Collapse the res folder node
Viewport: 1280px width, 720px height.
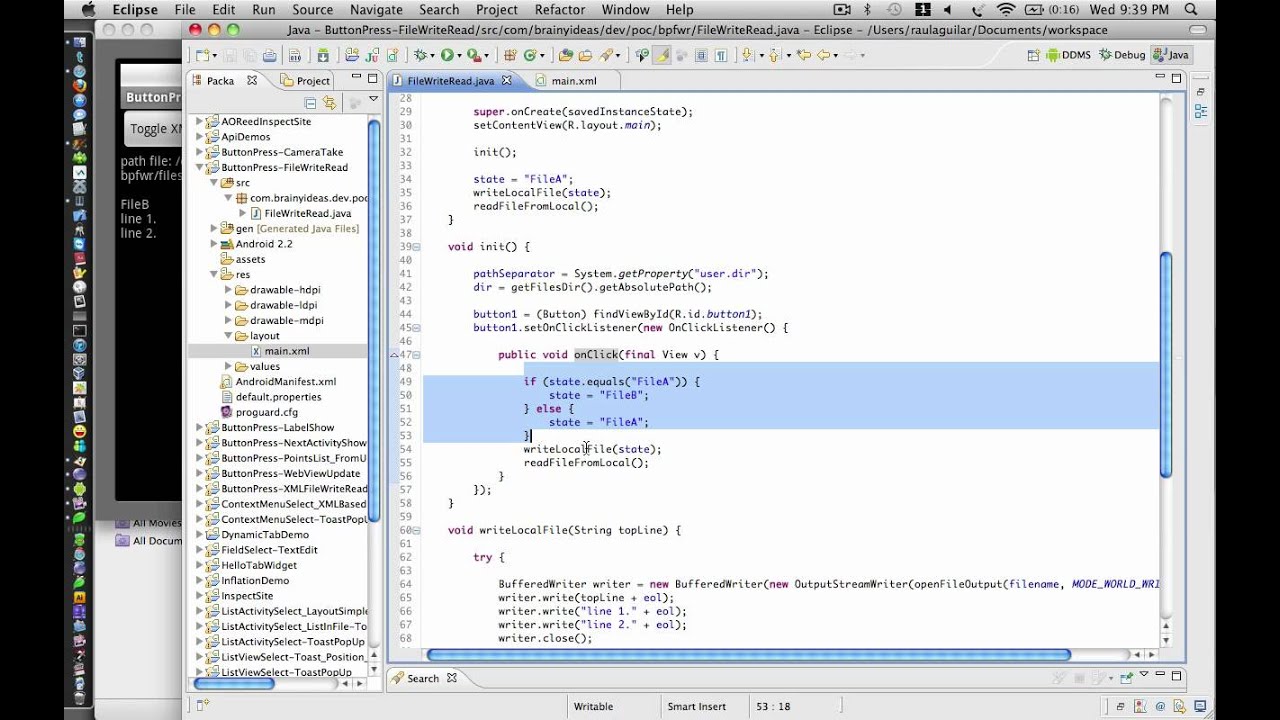click(x=214, y=275)
